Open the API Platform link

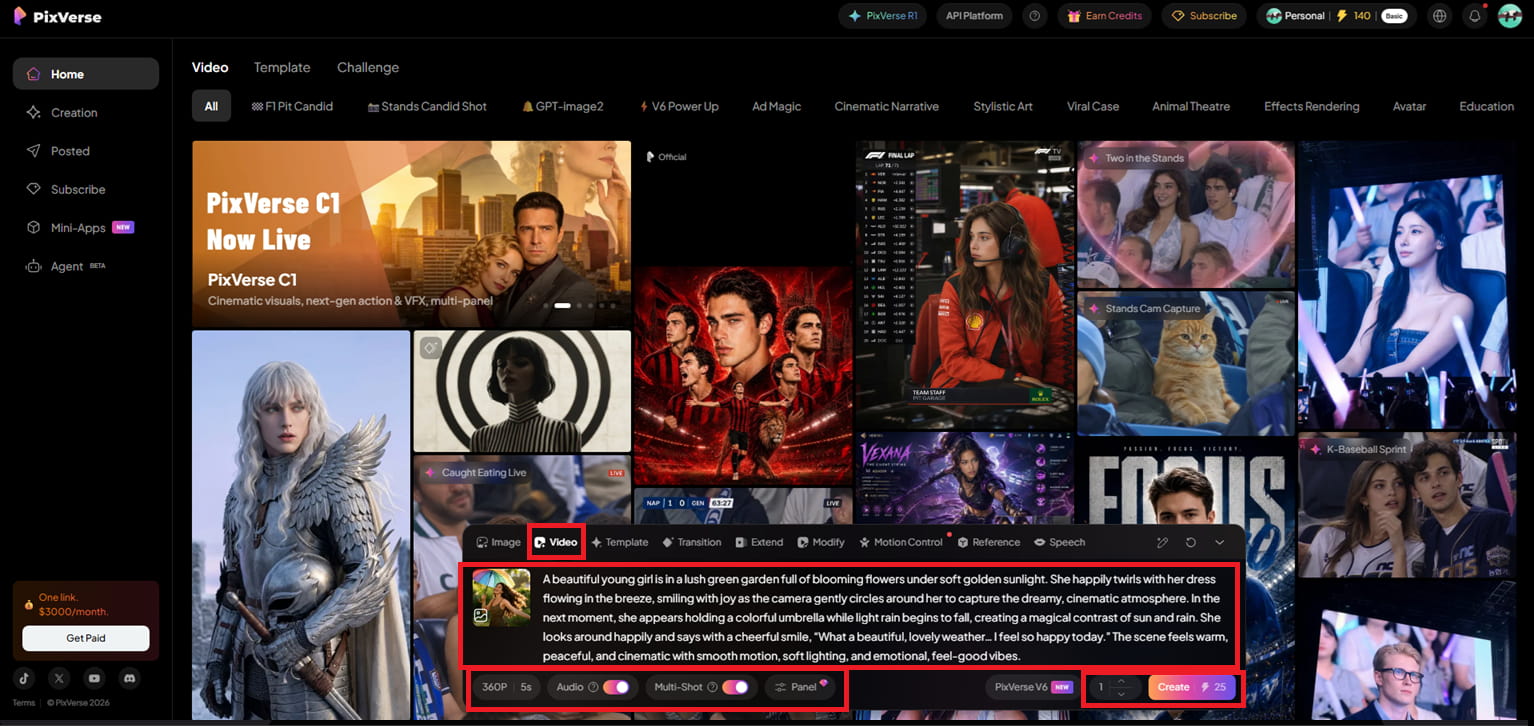point(975,16)
